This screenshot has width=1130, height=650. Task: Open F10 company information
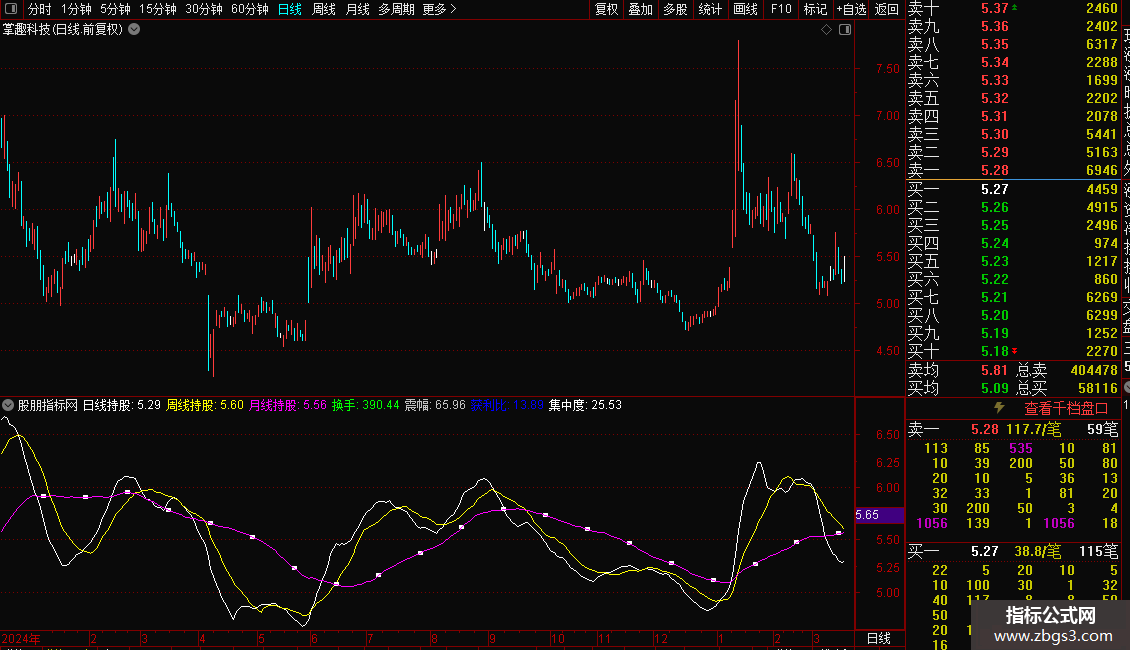[x=780, y=9]
